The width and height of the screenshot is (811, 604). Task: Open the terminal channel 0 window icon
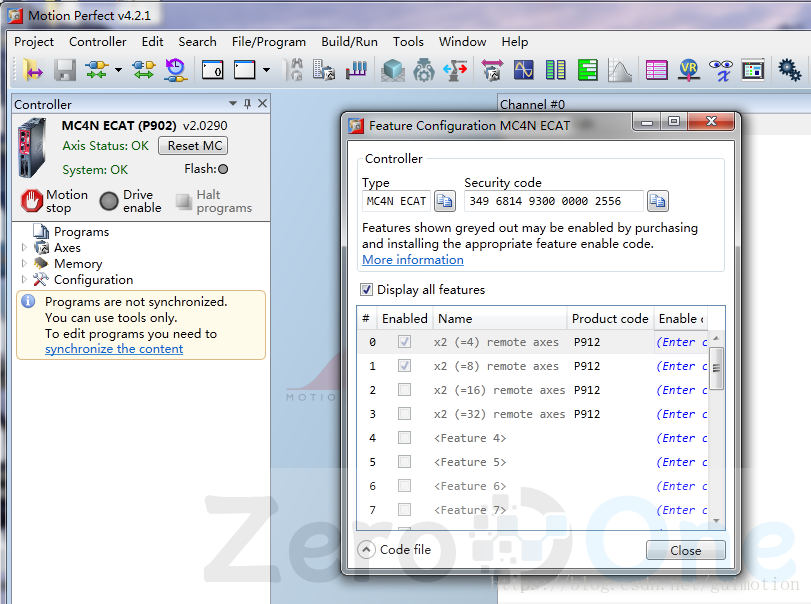coord(212,69)
